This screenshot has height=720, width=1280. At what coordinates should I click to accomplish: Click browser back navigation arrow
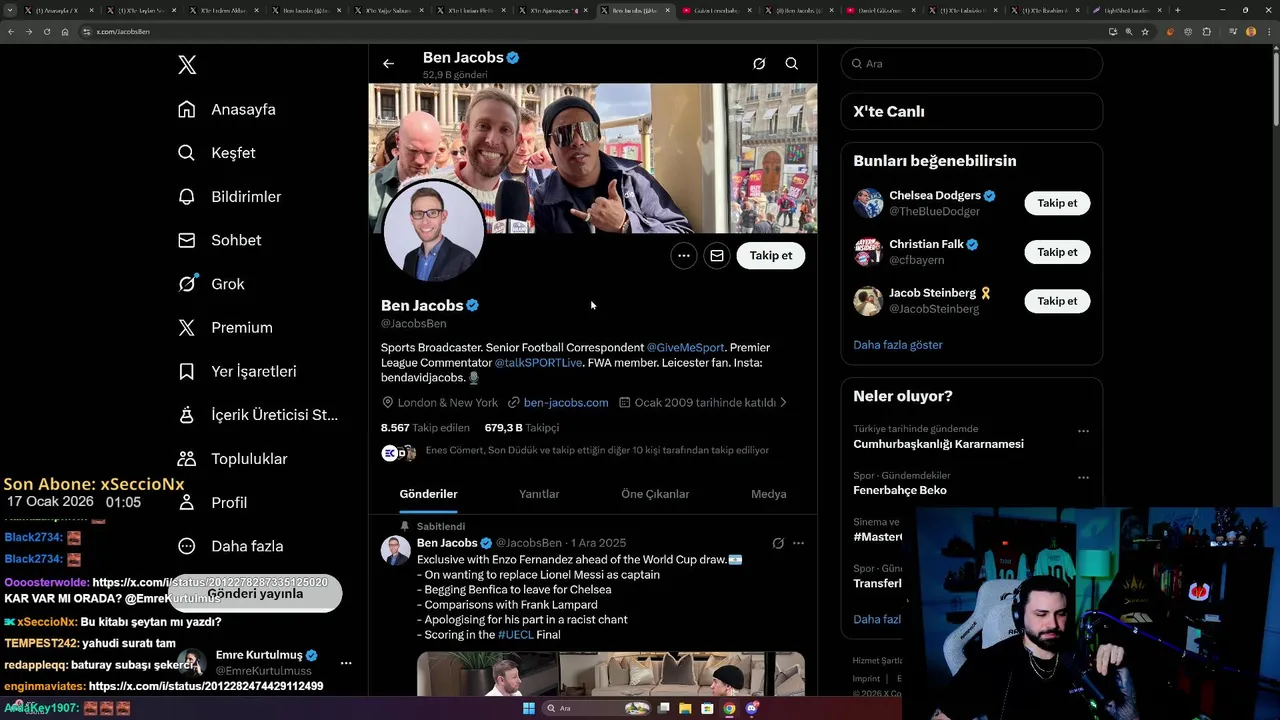pyautogui.click(x=11, y=31)
